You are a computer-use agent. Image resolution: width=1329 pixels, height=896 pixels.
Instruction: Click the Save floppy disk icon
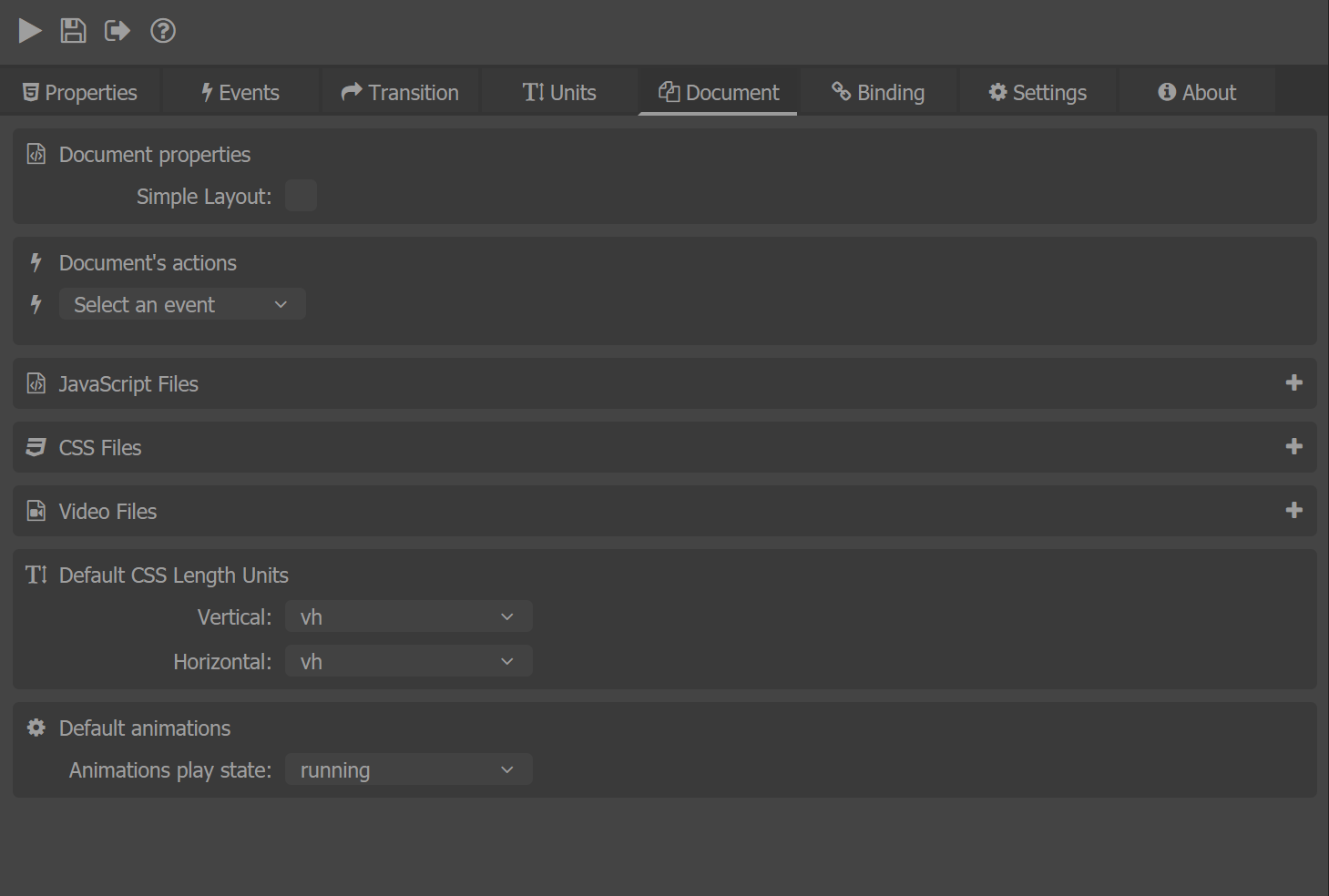coord(74,31)
